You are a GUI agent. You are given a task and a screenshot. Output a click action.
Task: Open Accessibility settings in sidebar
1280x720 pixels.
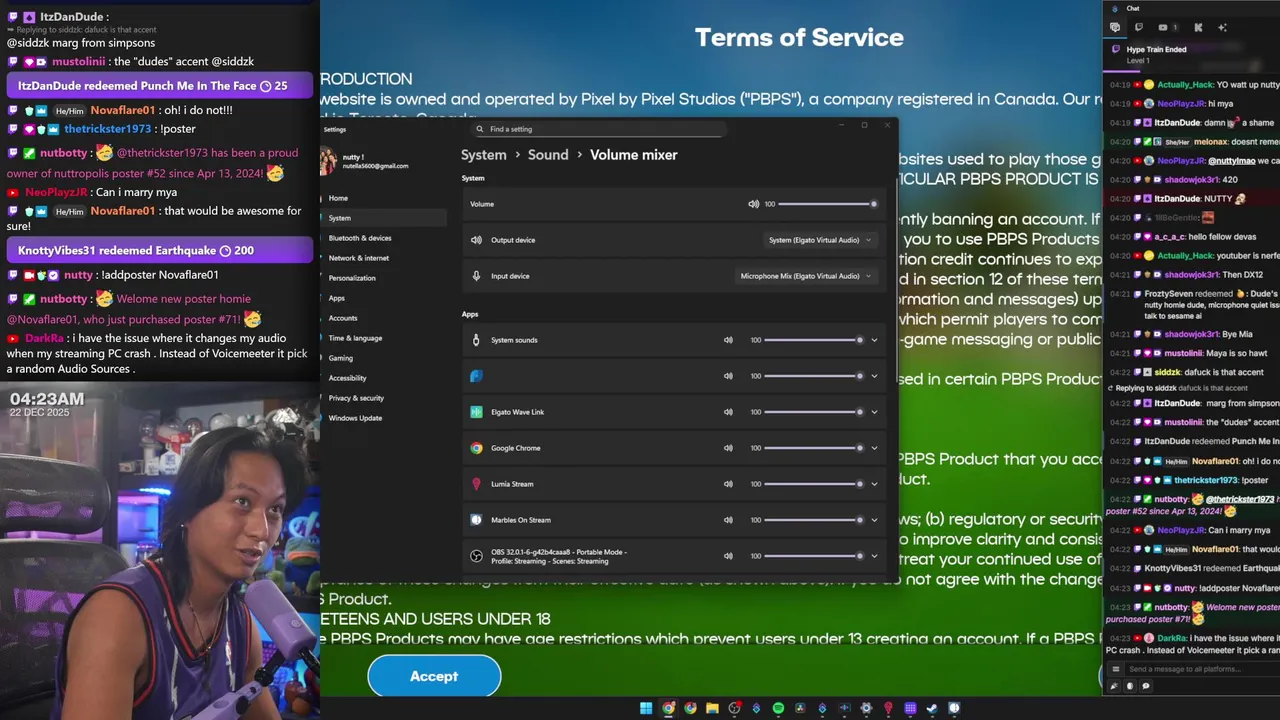[x=383, y=378]
